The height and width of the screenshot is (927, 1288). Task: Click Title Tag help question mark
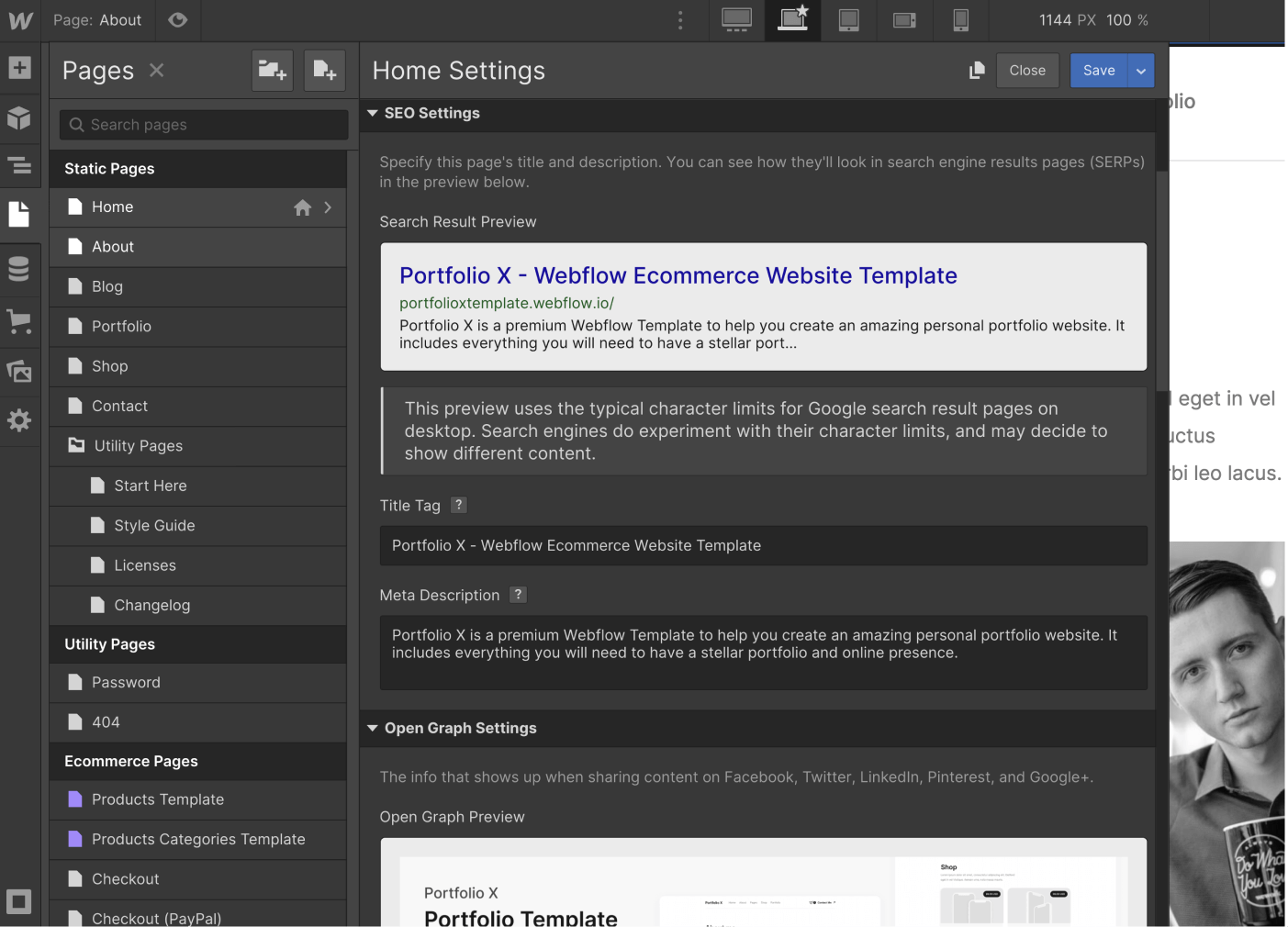[x=459, y=505]
